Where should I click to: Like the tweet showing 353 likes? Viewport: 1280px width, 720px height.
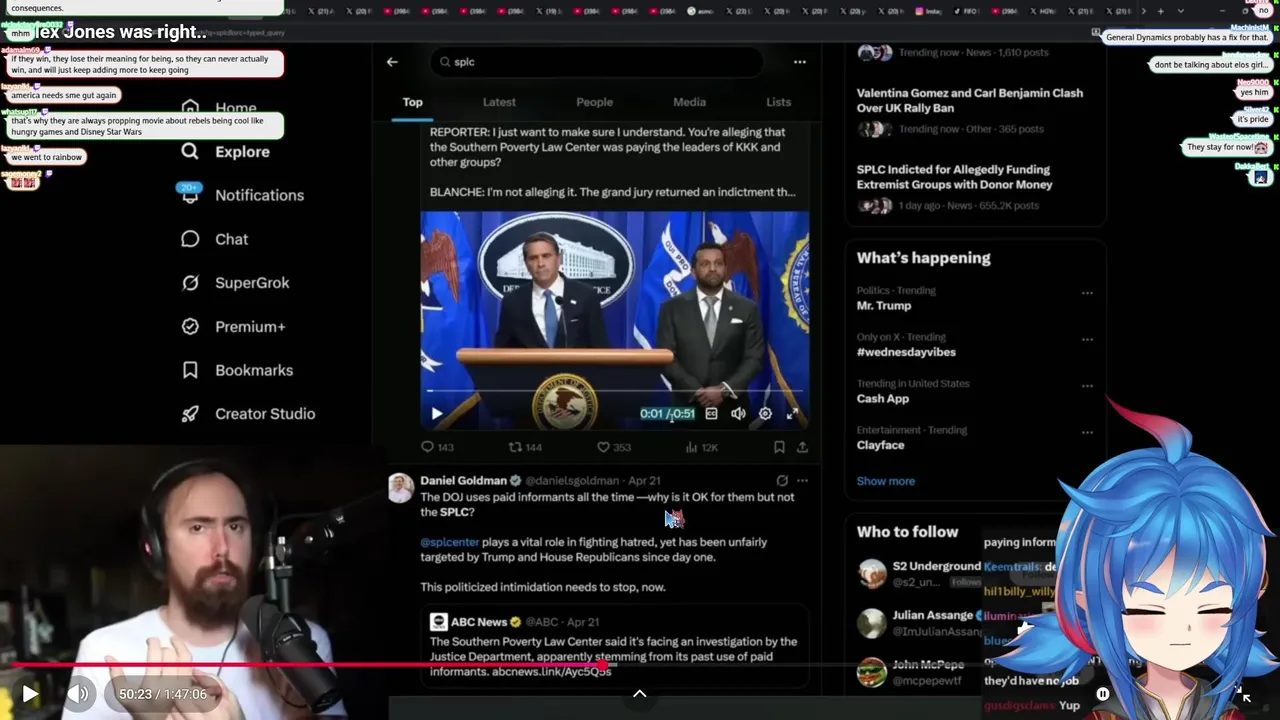[x=613, y=447]
